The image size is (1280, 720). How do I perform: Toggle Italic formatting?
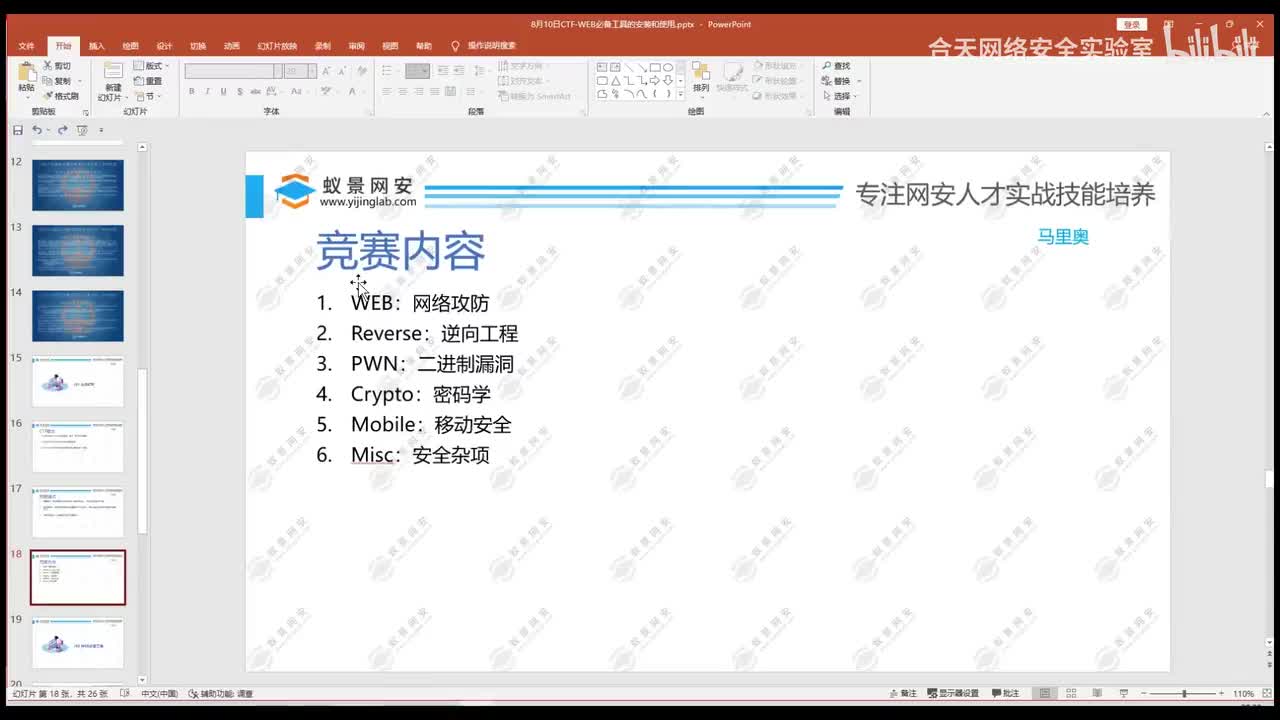207,92
